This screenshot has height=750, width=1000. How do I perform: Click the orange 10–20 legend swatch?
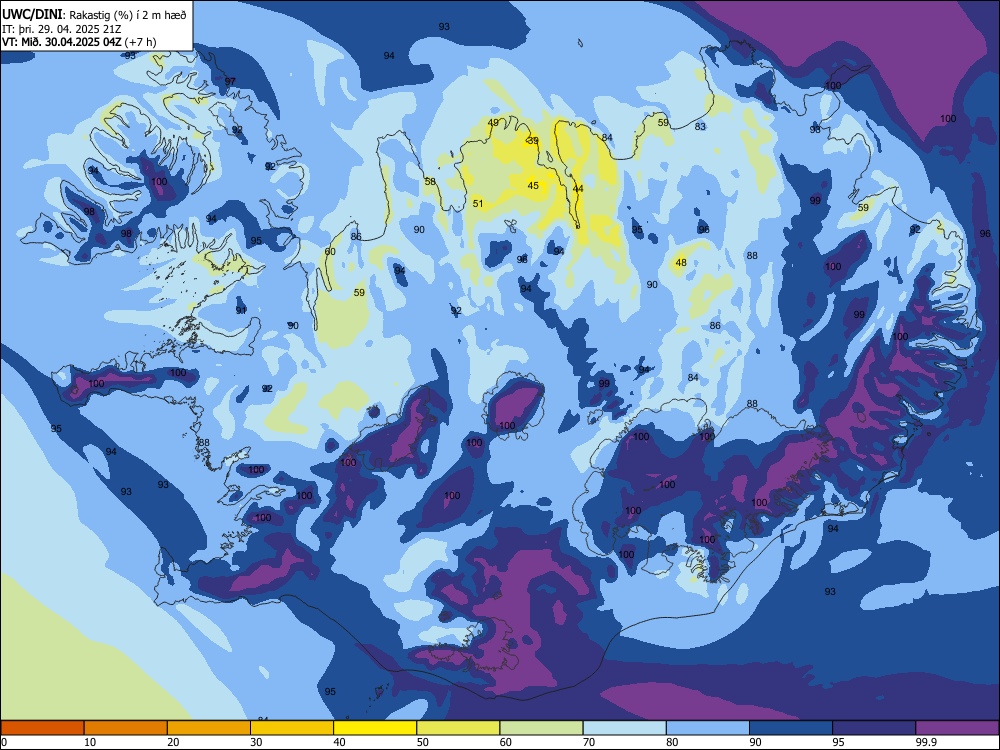(126, 728)
